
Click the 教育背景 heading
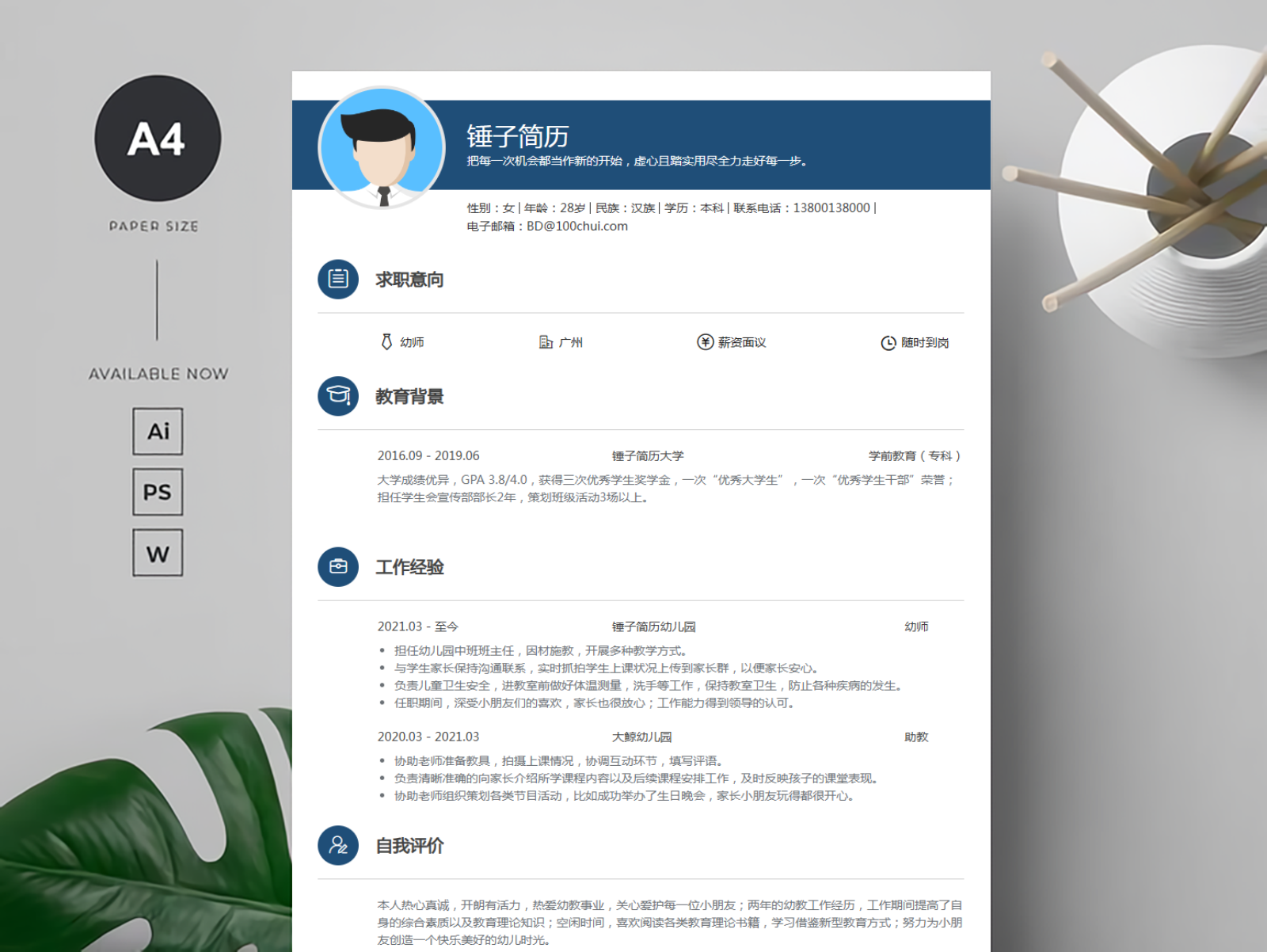coord(409,397)
